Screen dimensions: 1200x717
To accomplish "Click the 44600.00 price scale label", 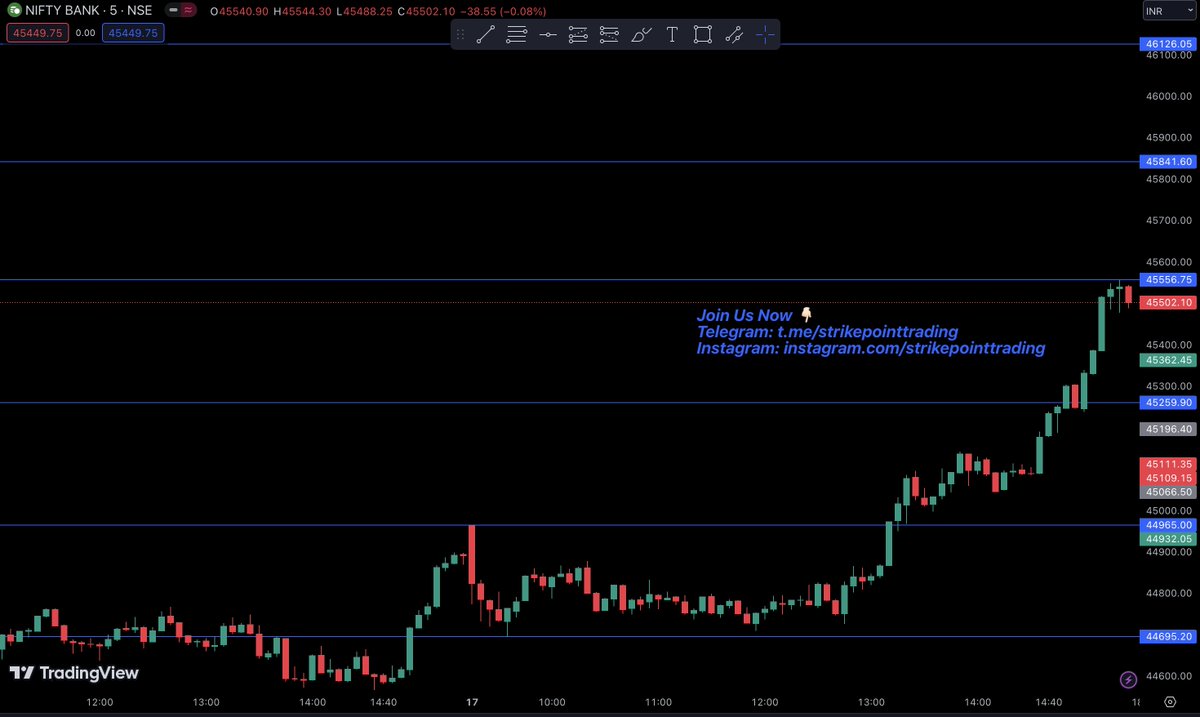I will click(1168, 676).
